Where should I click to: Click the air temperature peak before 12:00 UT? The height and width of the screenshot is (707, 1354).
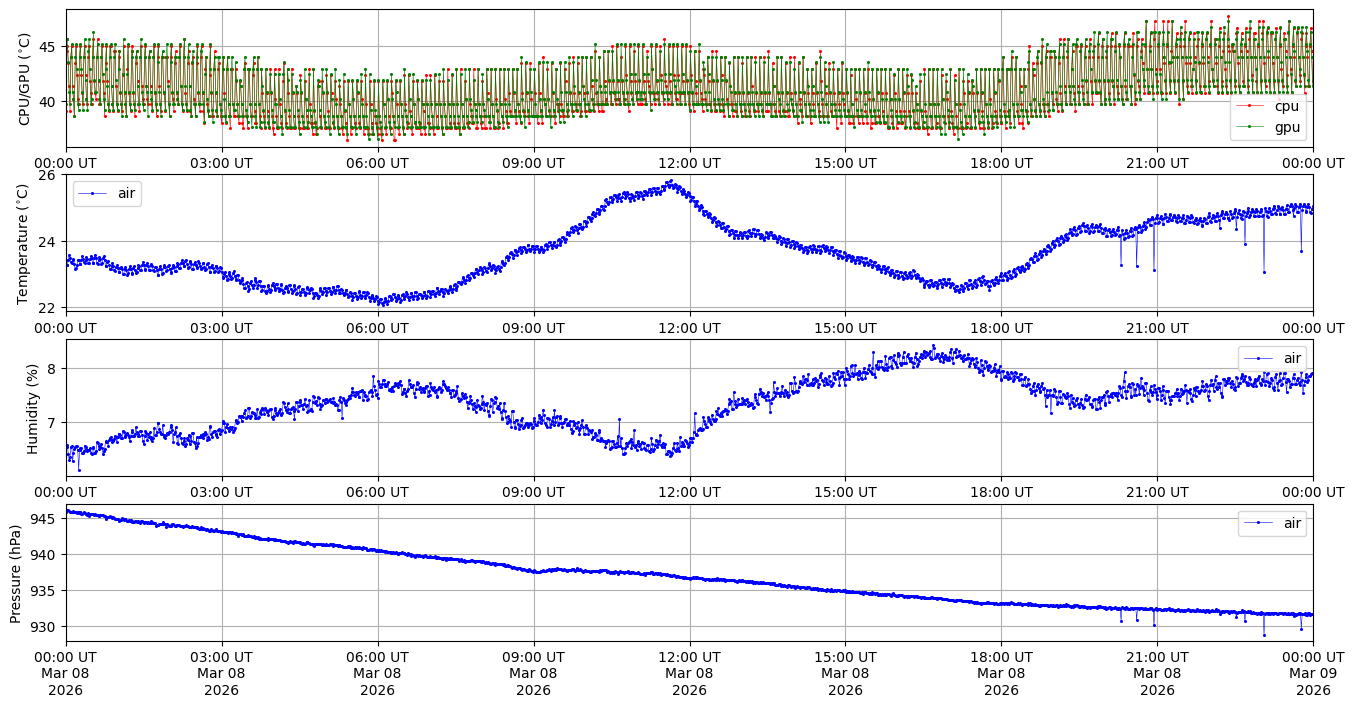pyautogui.click(x=670, y=182)
